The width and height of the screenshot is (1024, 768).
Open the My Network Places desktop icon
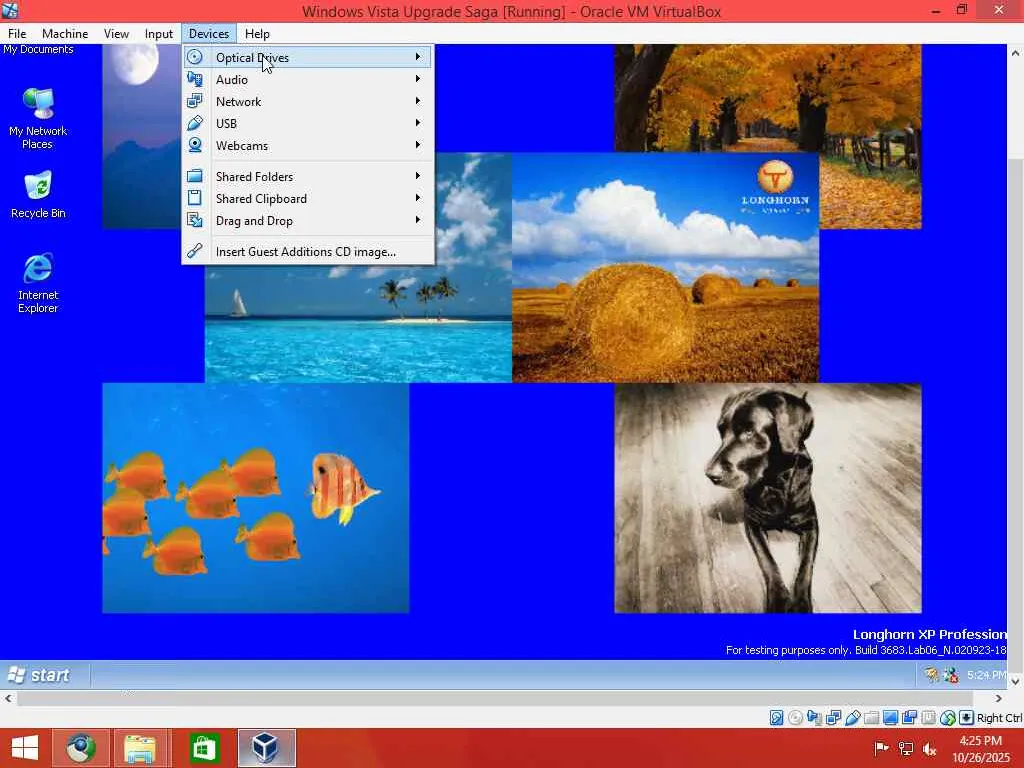coord(38,118)
